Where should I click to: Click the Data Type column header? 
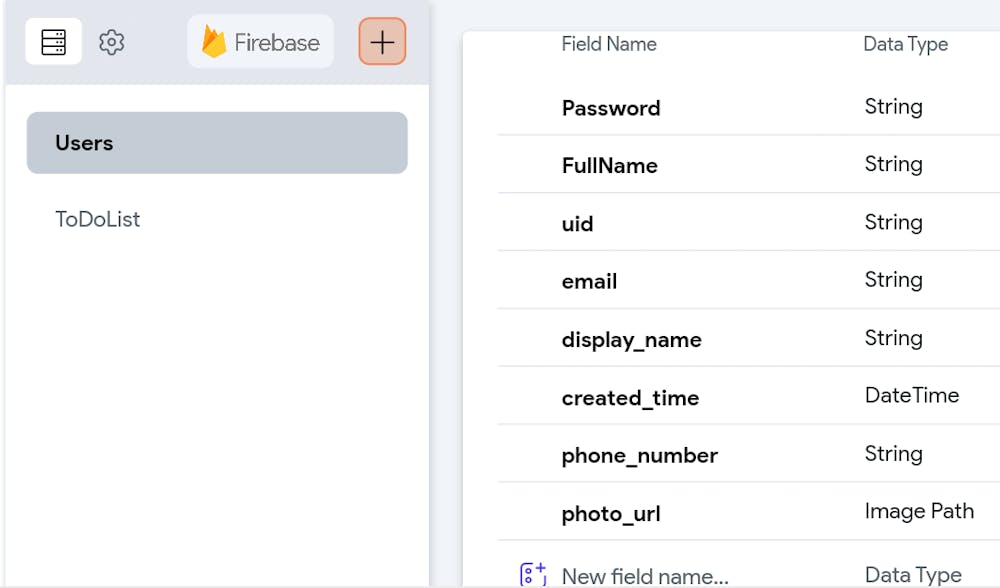pos(906,44)
